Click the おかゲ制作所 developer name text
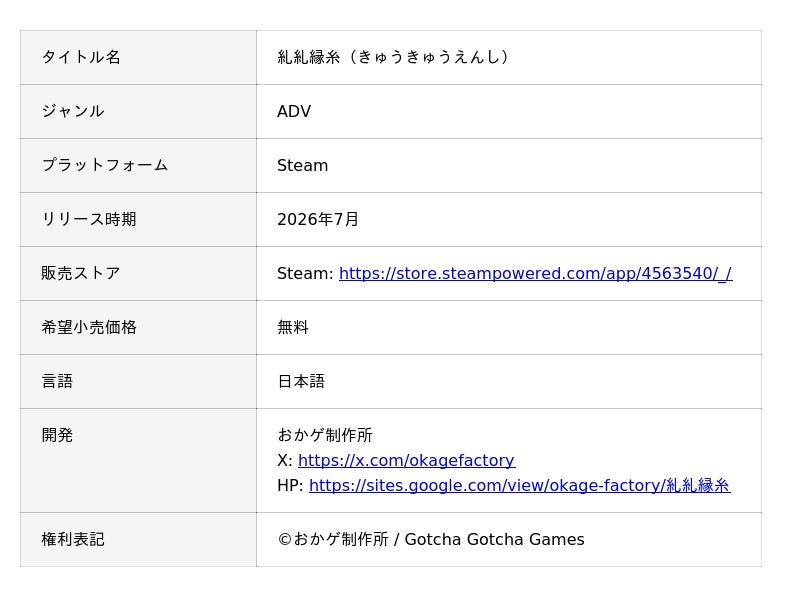Viewport: 800px width, 597px height. point(325,435)
